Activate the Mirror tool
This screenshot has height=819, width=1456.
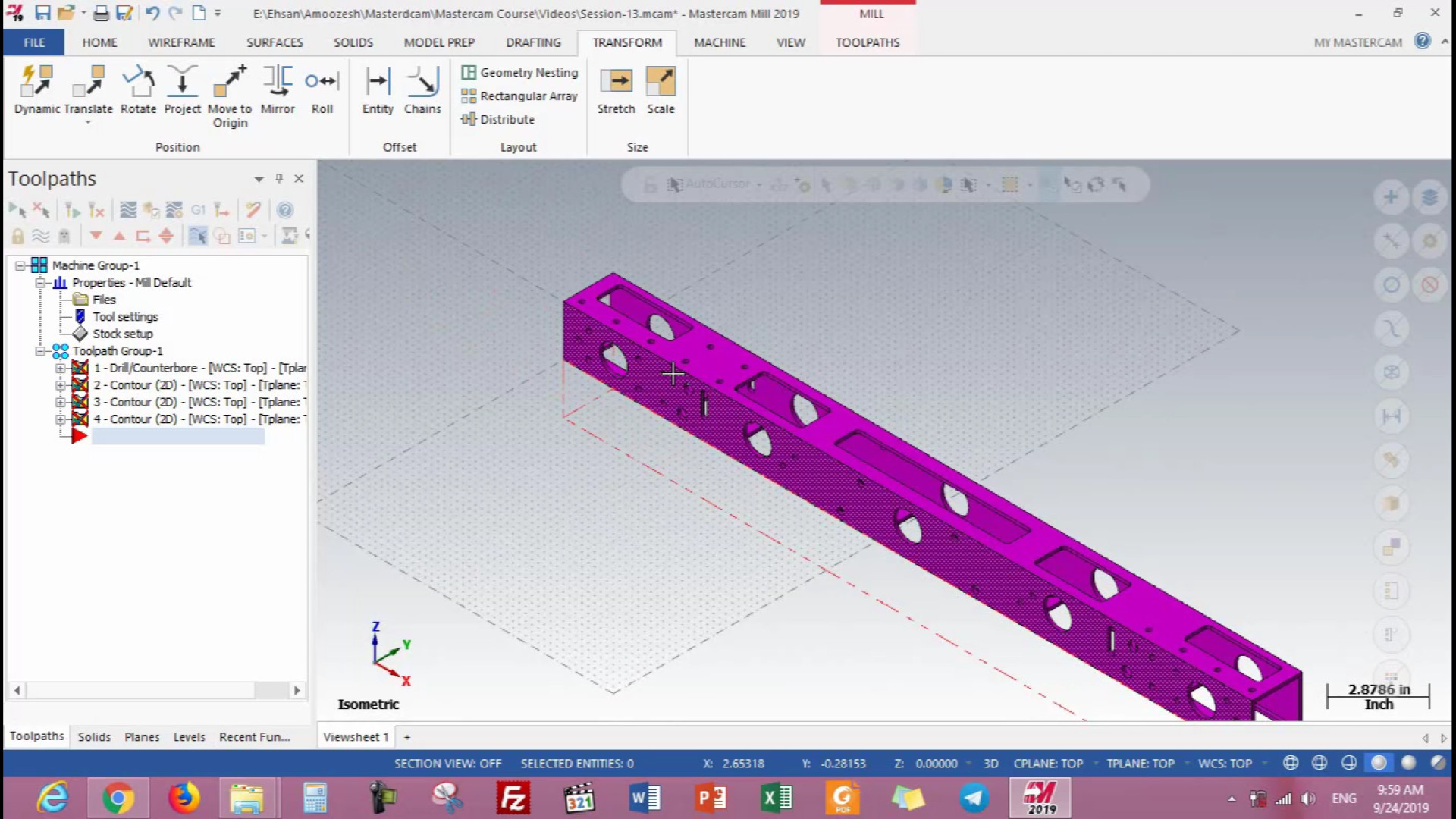(x=278, y=89)
